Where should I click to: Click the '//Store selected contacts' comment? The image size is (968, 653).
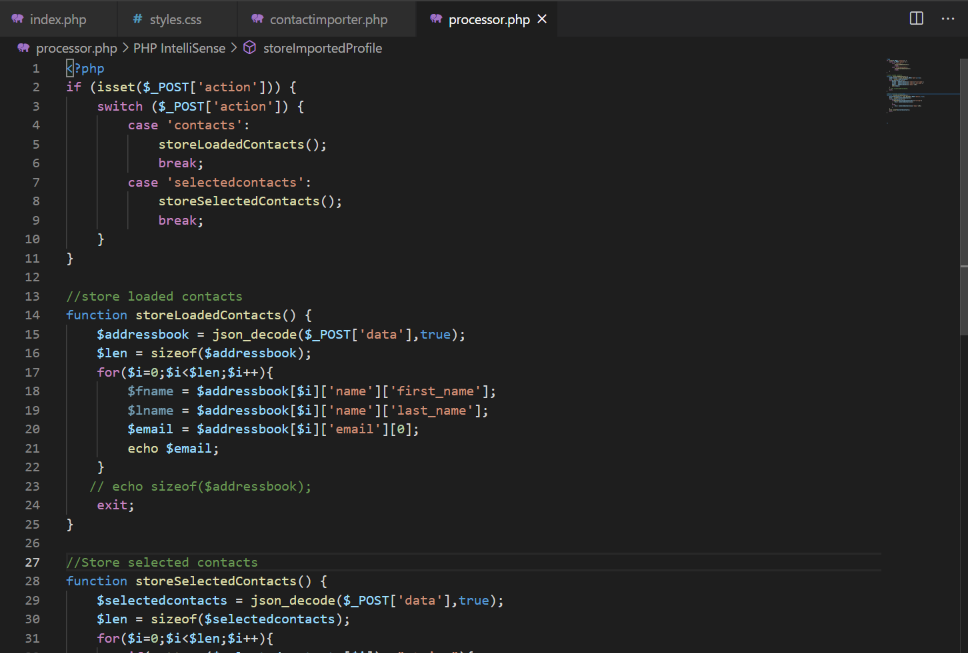click(x=162, y=562)
